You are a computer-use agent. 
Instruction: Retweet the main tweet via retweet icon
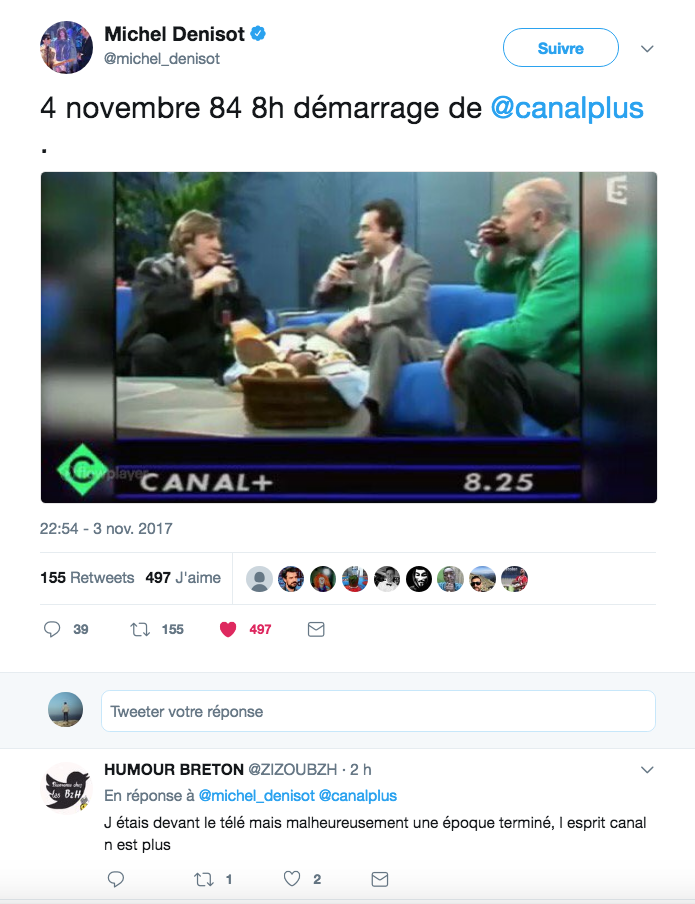click(140, 629)
